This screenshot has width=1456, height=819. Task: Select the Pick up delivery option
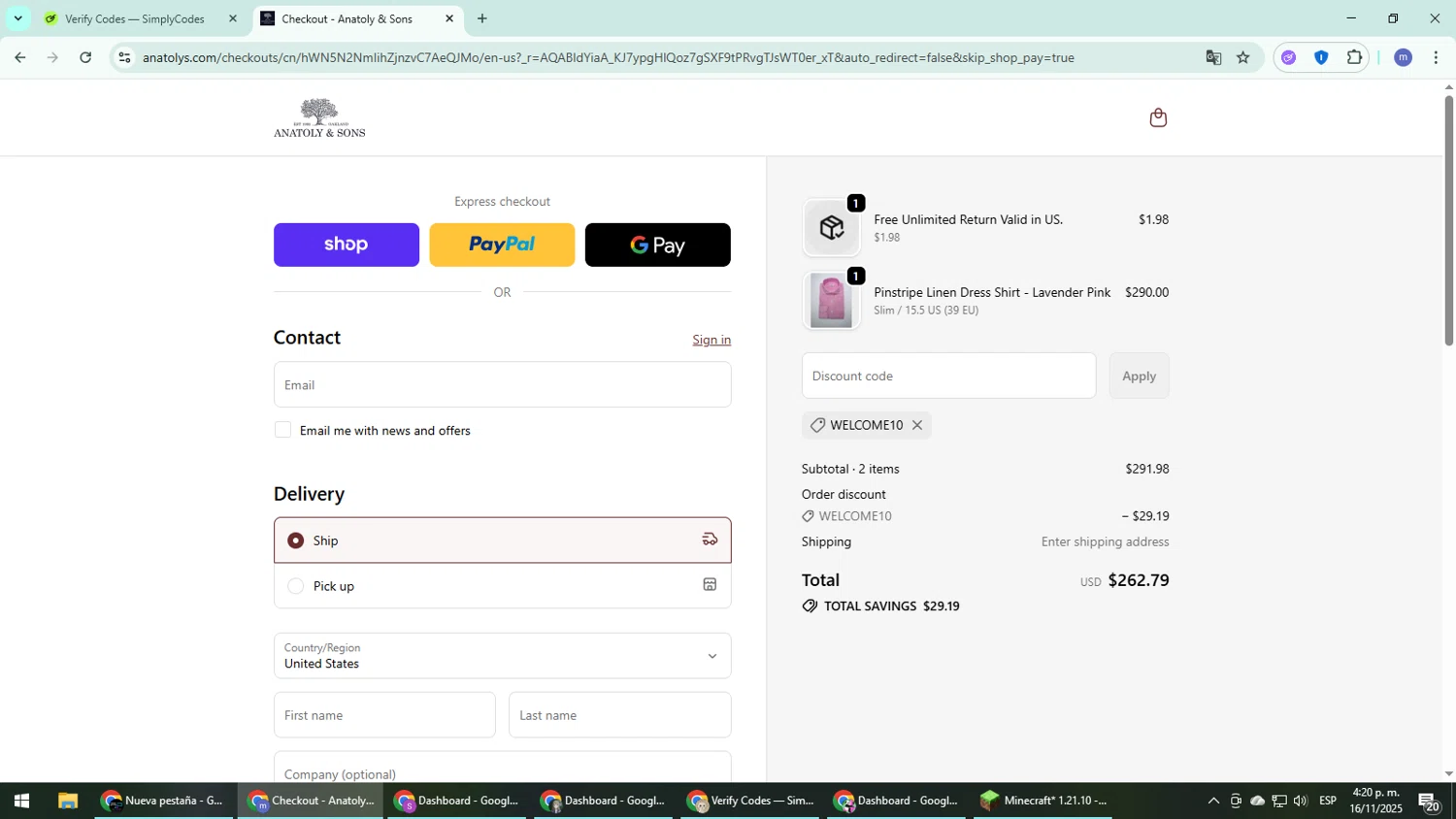coord(502,585)
